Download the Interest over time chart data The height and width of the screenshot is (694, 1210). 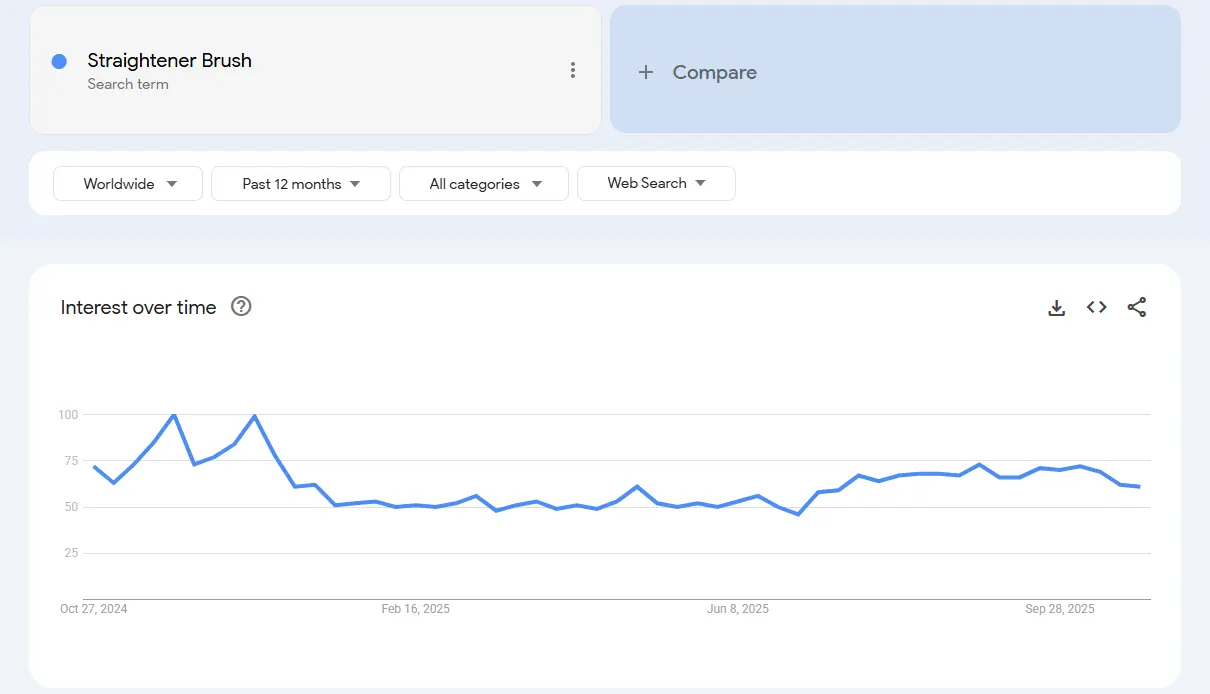(x=1056, y=308)
